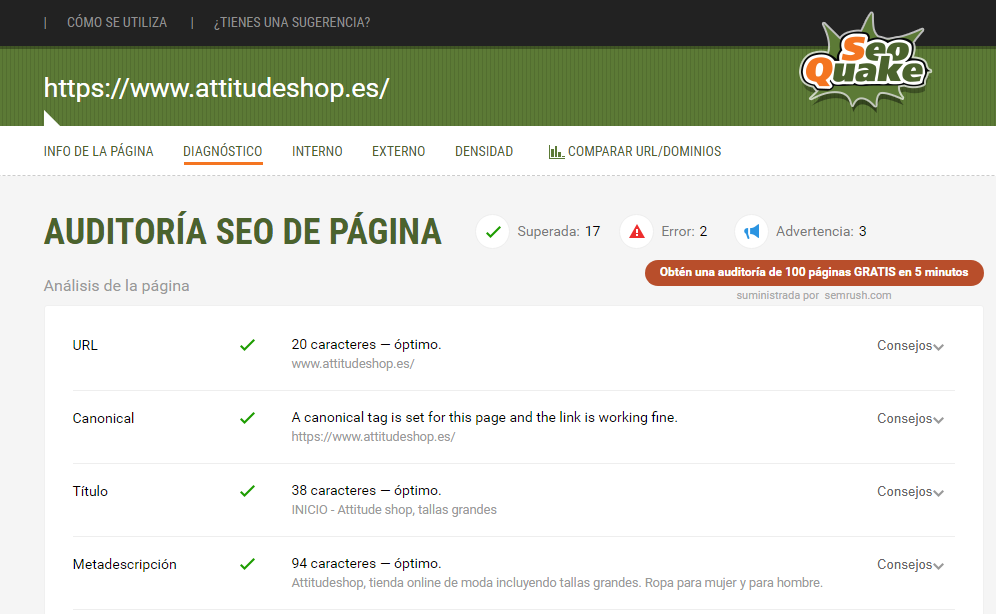
Task: Show Consejos tips for the Título row
Action: point(910,491)
